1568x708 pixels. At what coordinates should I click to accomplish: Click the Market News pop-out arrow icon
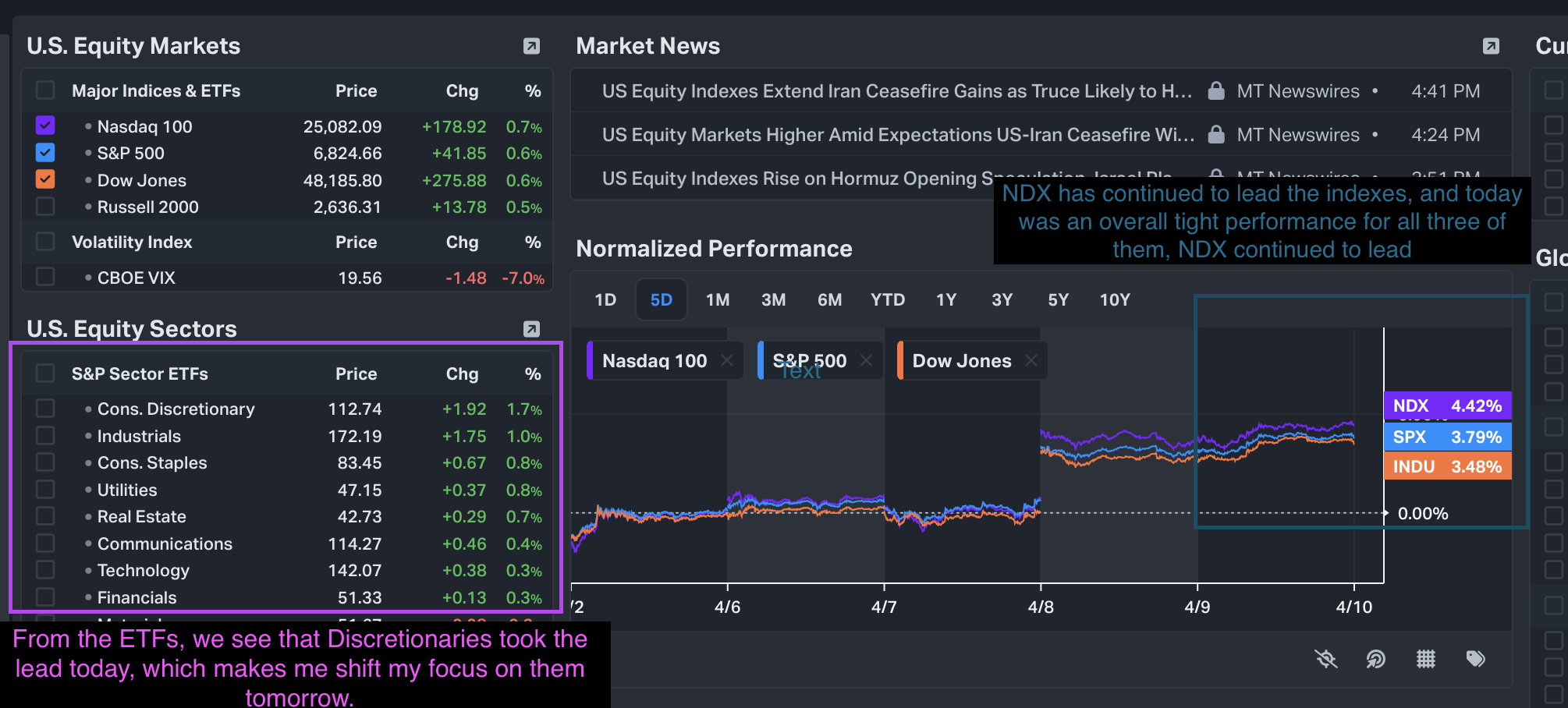tap(1491, 46)
